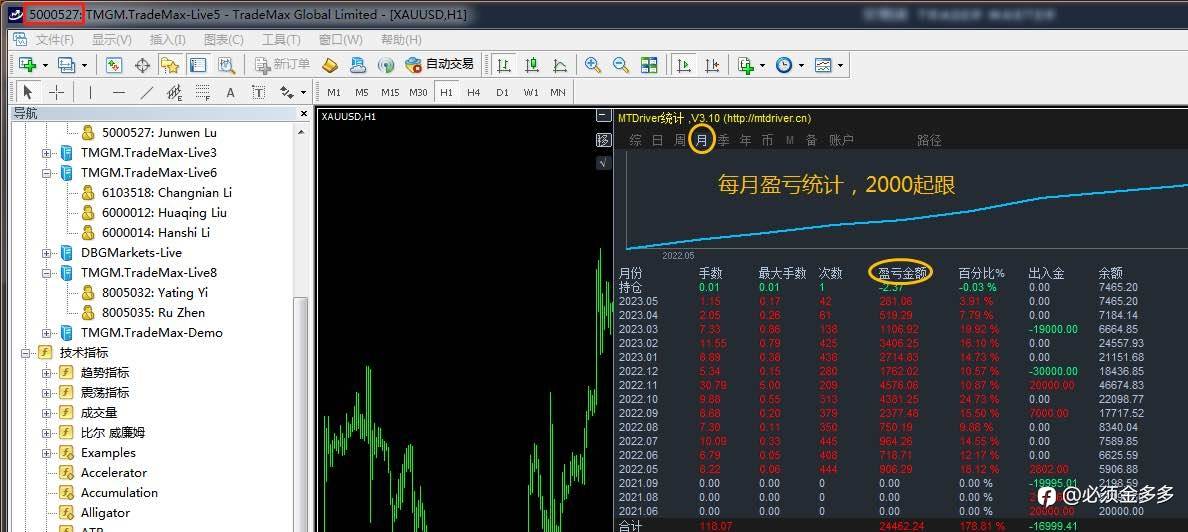
Task: Toggle chart shift
Action: 712,65
